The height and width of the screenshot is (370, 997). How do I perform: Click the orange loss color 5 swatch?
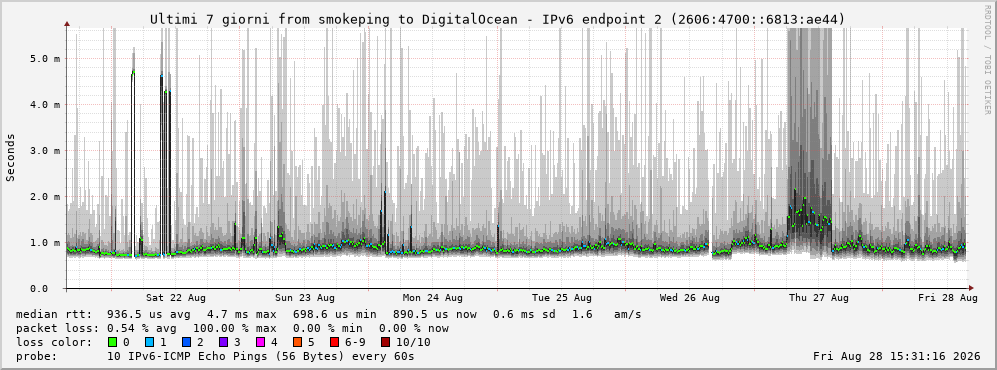pos(297,342)
